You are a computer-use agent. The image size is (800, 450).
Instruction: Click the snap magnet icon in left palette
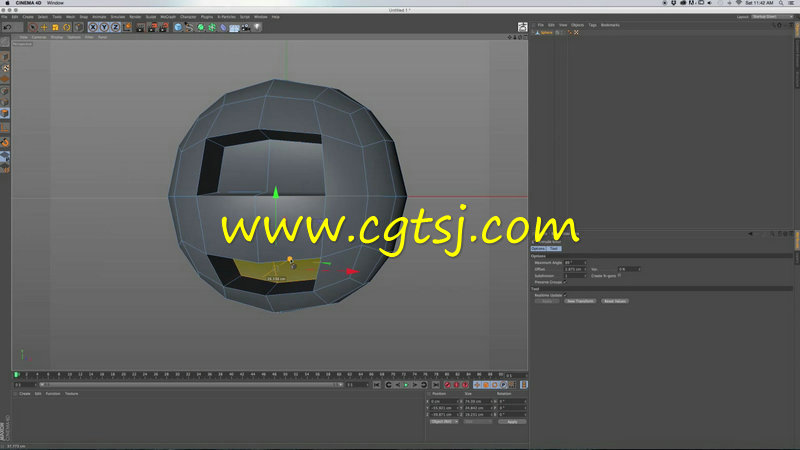pos(5,142)
